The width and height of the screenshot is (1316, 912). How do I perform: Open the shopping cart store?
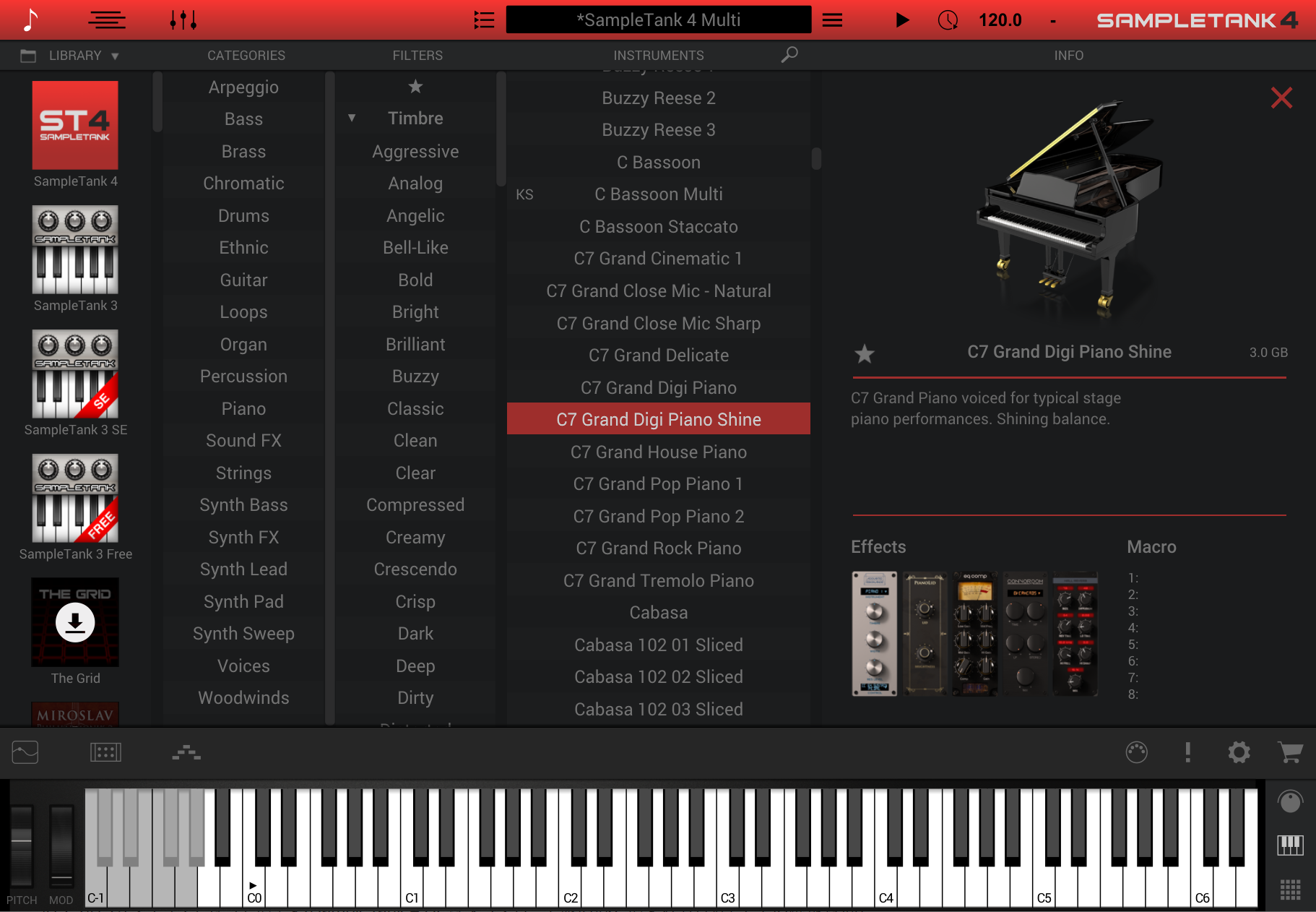pos(1290,752)
